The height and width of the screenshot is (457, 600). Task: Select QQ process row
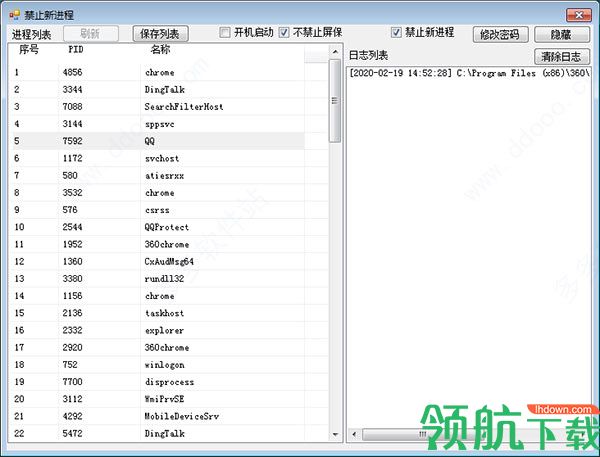(x=159, y=141)
